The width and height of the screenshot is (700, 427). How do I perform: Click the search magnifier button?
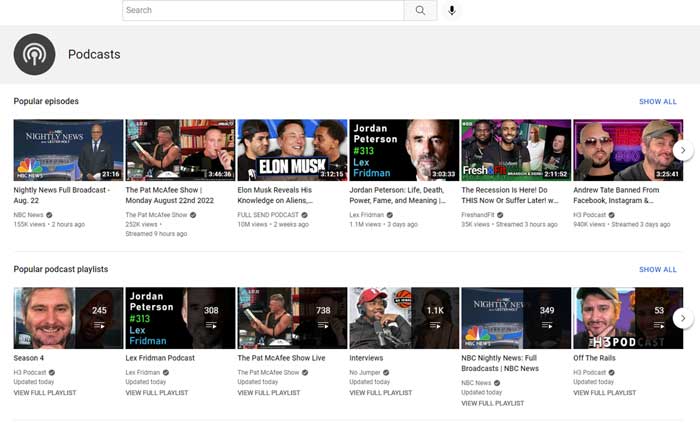[x=420, y=10]
